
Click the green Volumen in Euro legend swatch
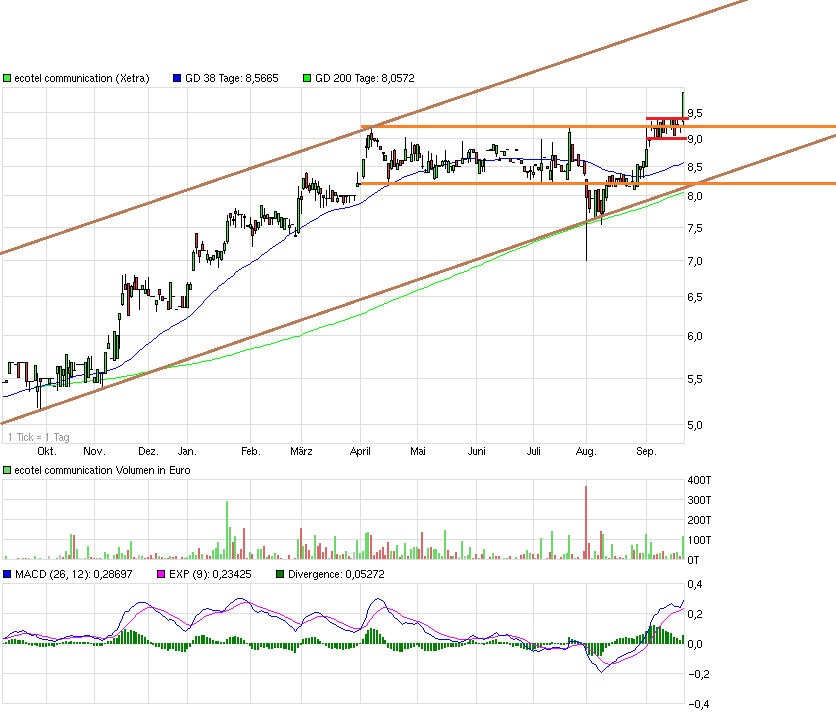(7, 470)
